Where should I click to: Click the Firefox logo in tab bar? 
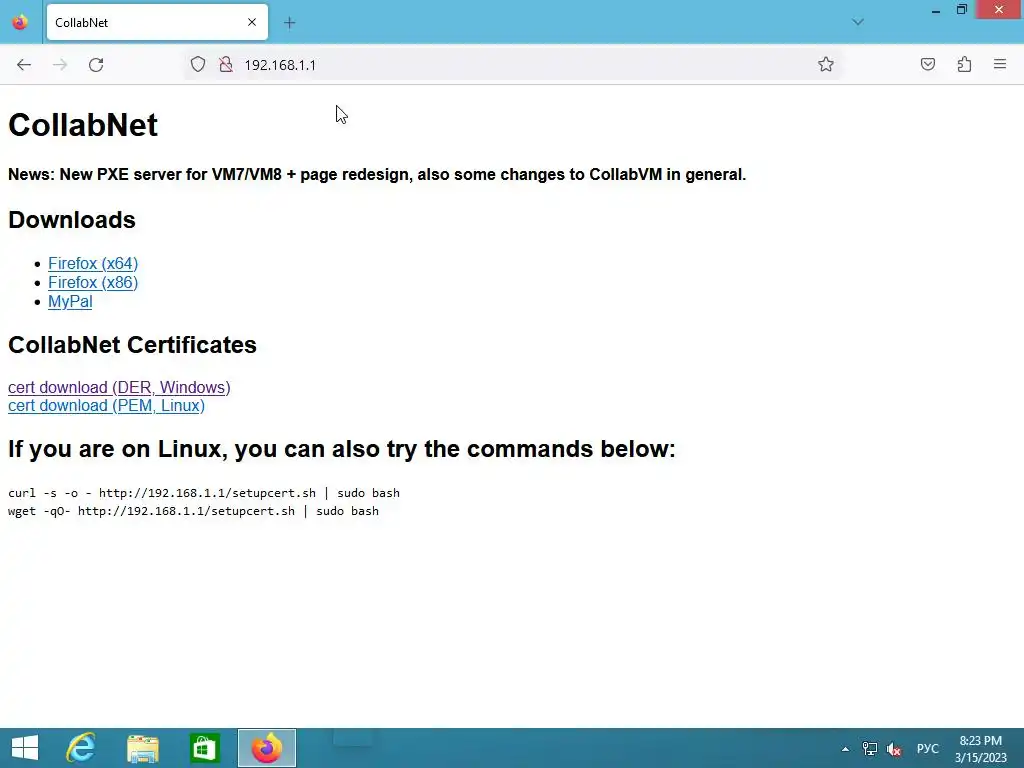tap(20, 22)
